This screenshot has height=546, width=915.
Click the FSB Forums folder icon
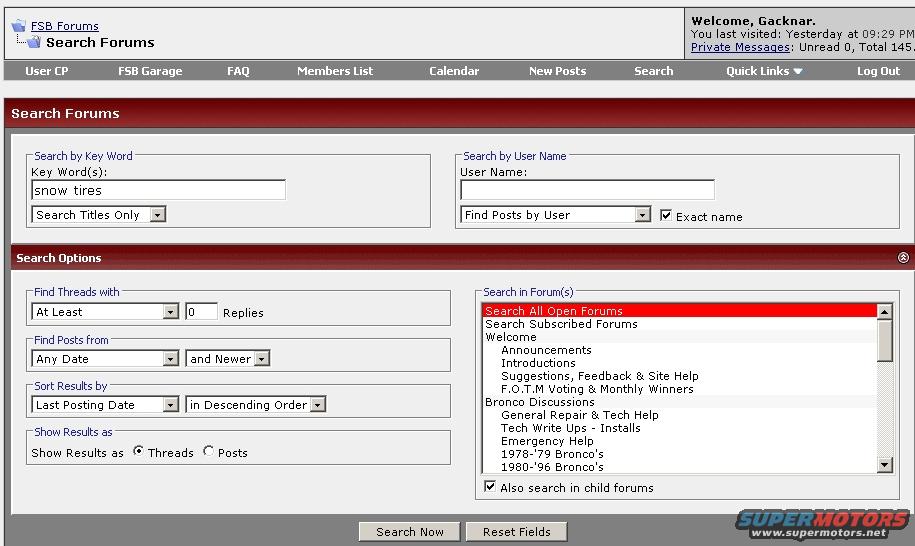pos(18,26)
